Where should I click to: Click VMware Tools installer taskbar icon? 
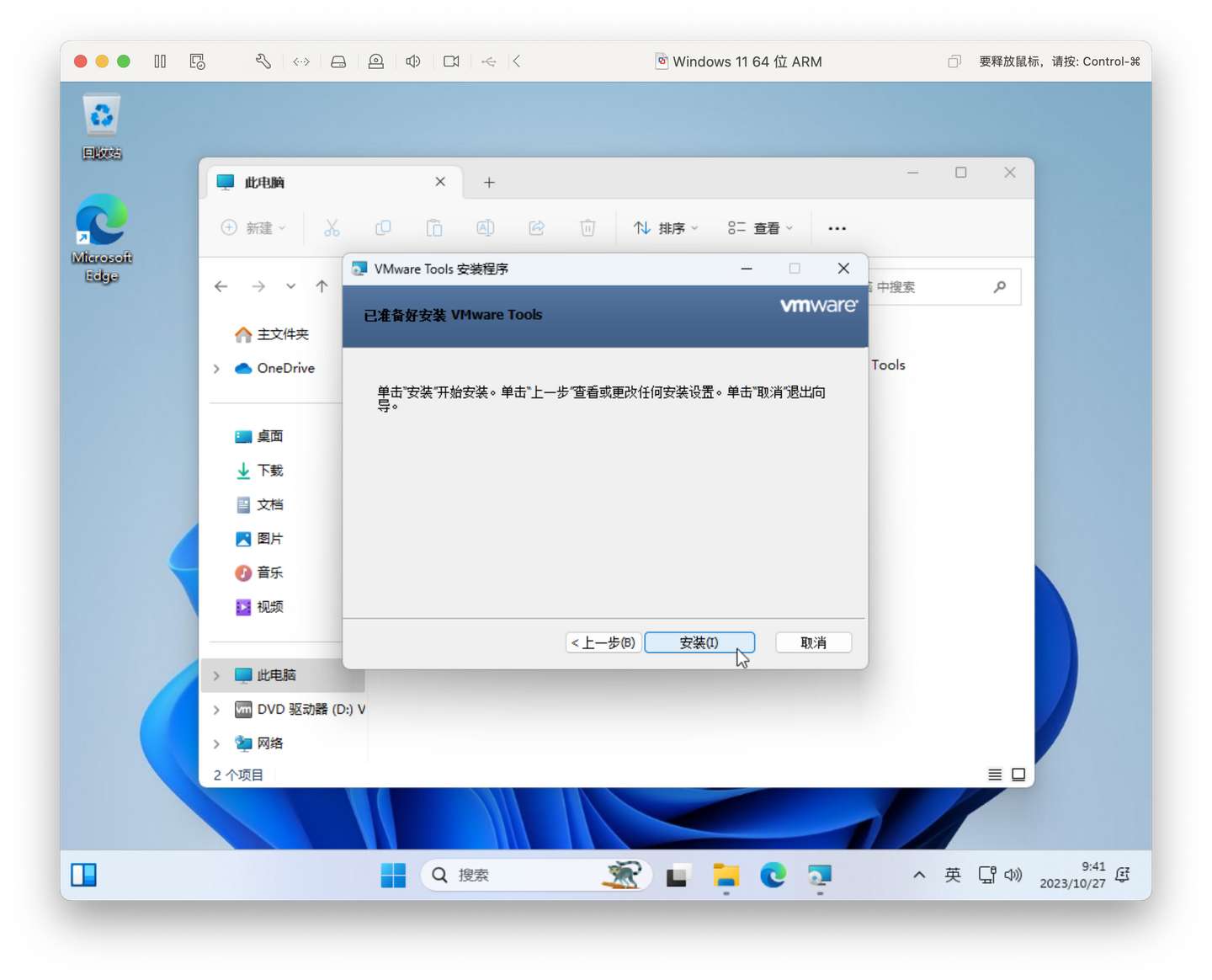[820, 876]
